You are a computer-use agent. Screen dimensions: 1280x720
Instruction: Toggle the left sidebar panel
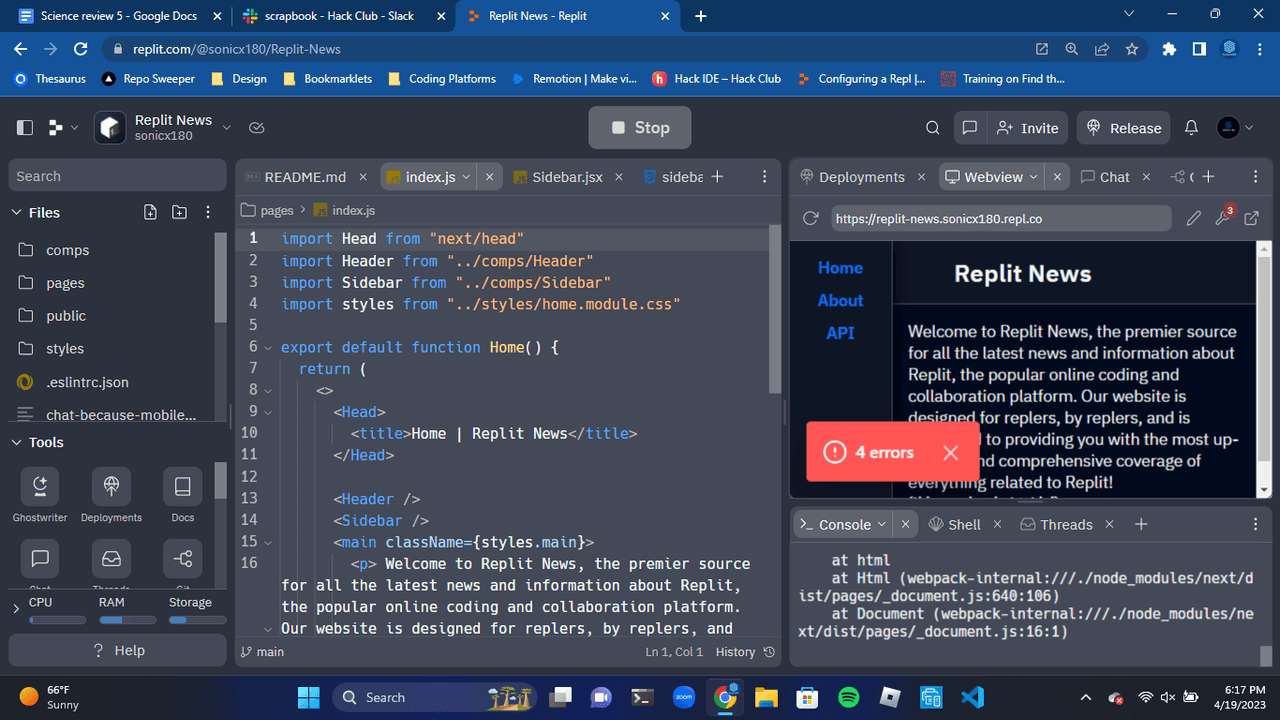tap(25, 128)
